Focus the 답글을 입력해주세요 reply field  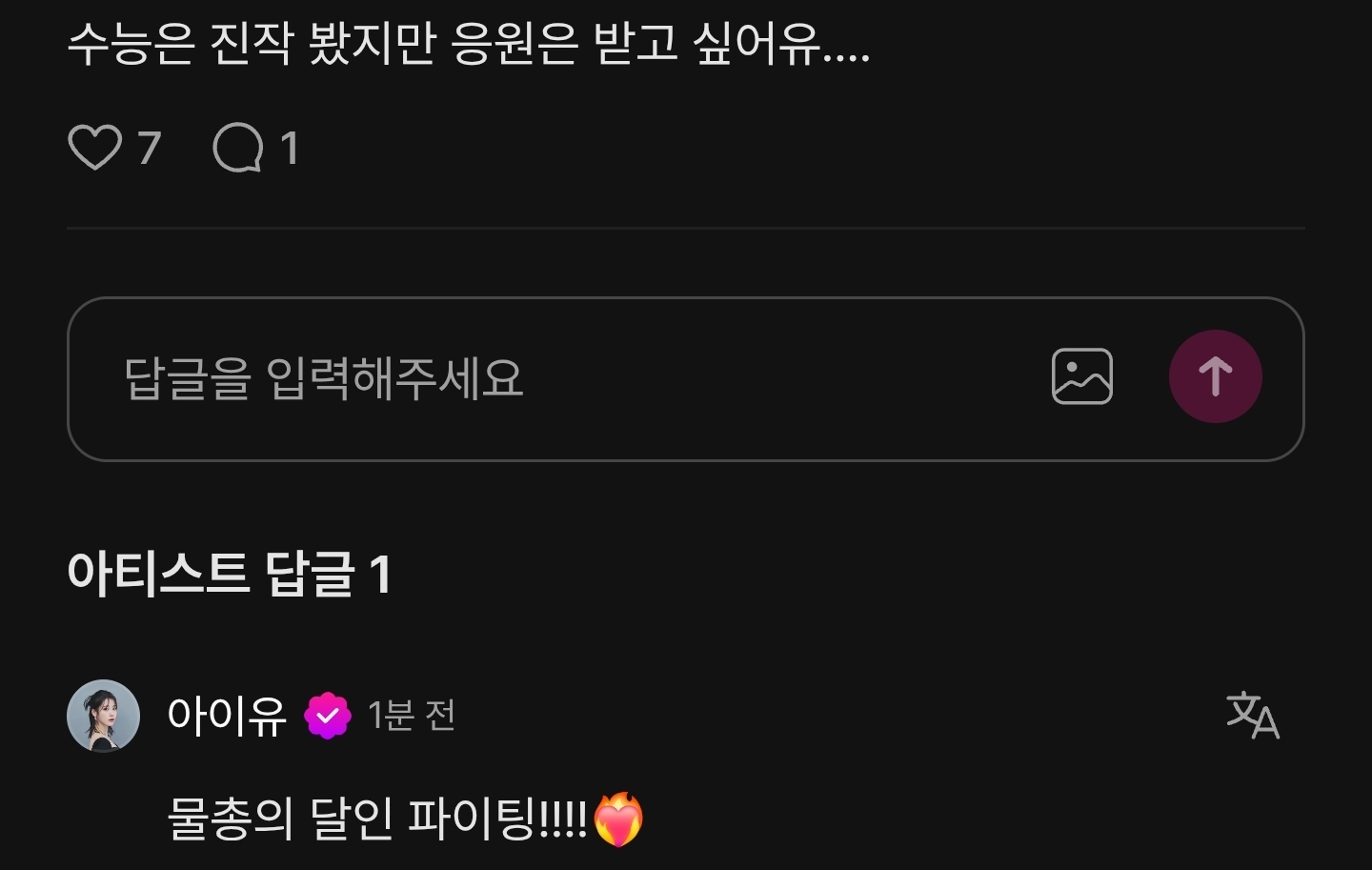(x=685, y=378)
